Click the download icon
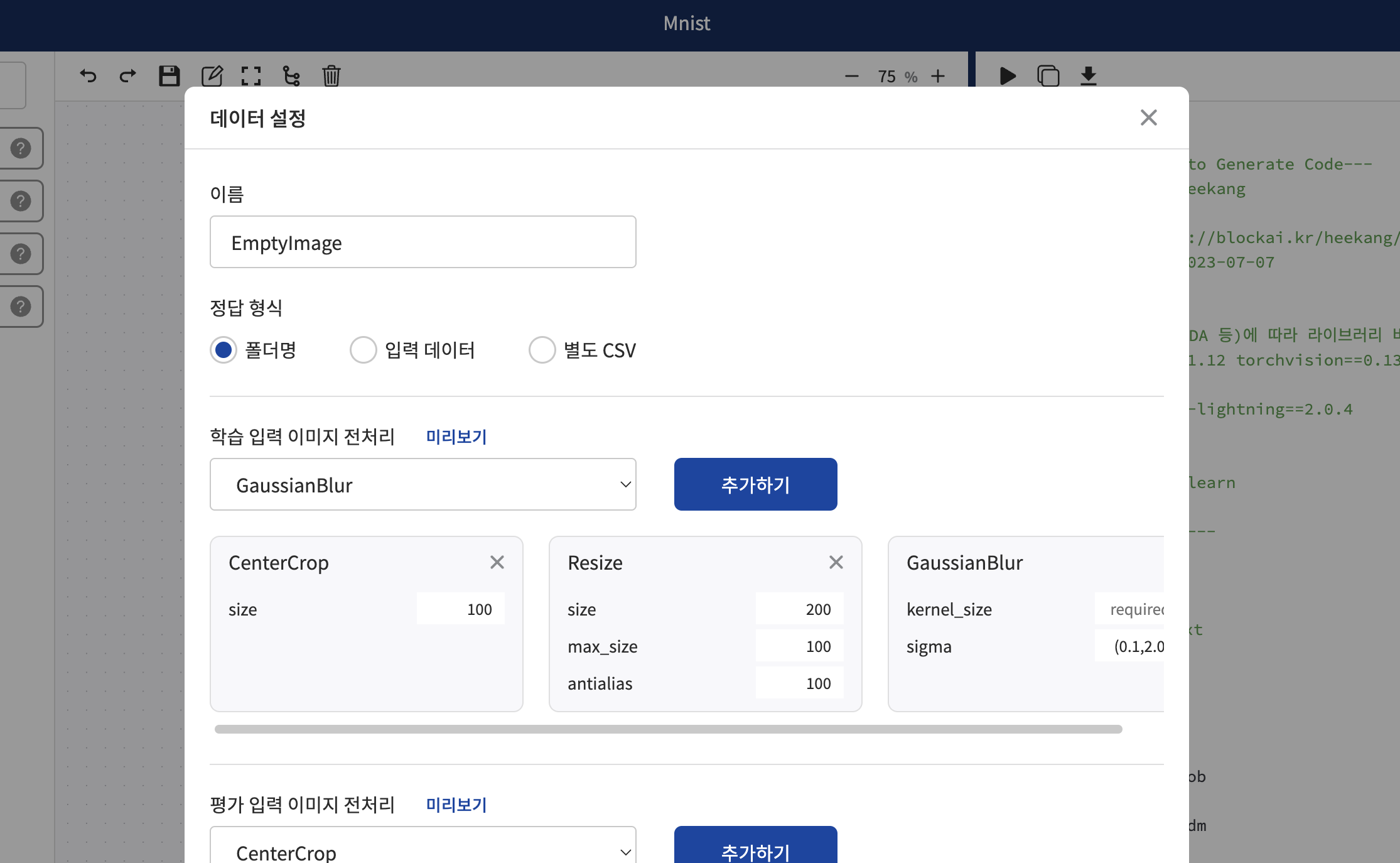Image resolution: width=1400 pixels, height=863 pixels. click(x=1088, y=75)
